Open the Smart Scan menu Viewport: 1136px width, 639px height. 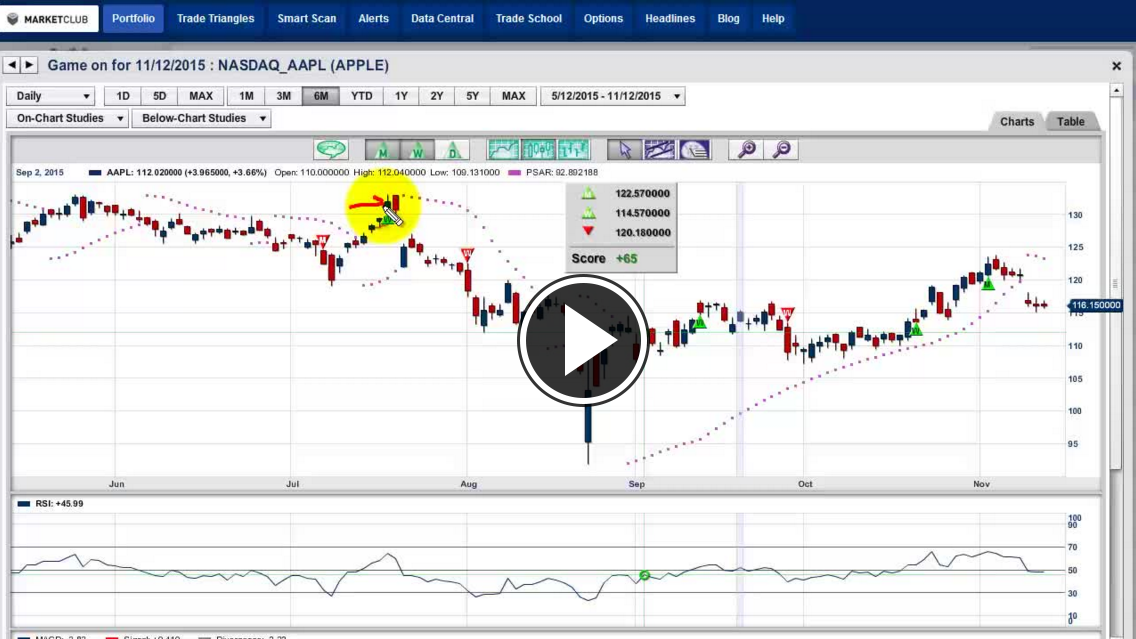306,19
